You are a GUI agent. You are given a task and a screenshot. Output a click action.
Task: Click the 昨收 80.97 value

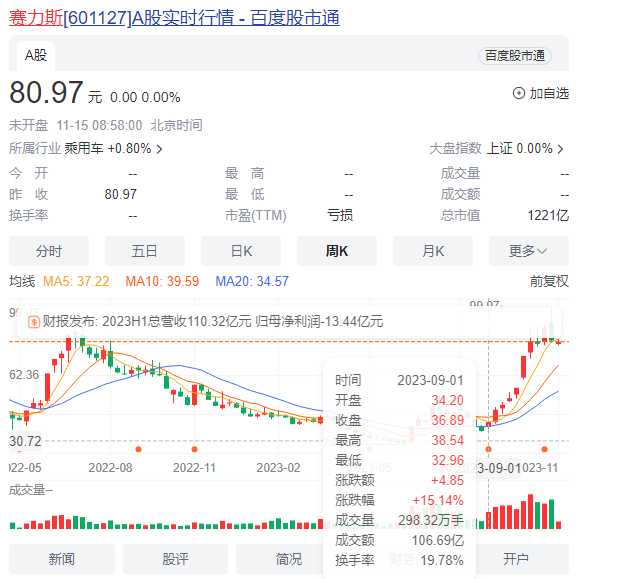coord(121,195)
